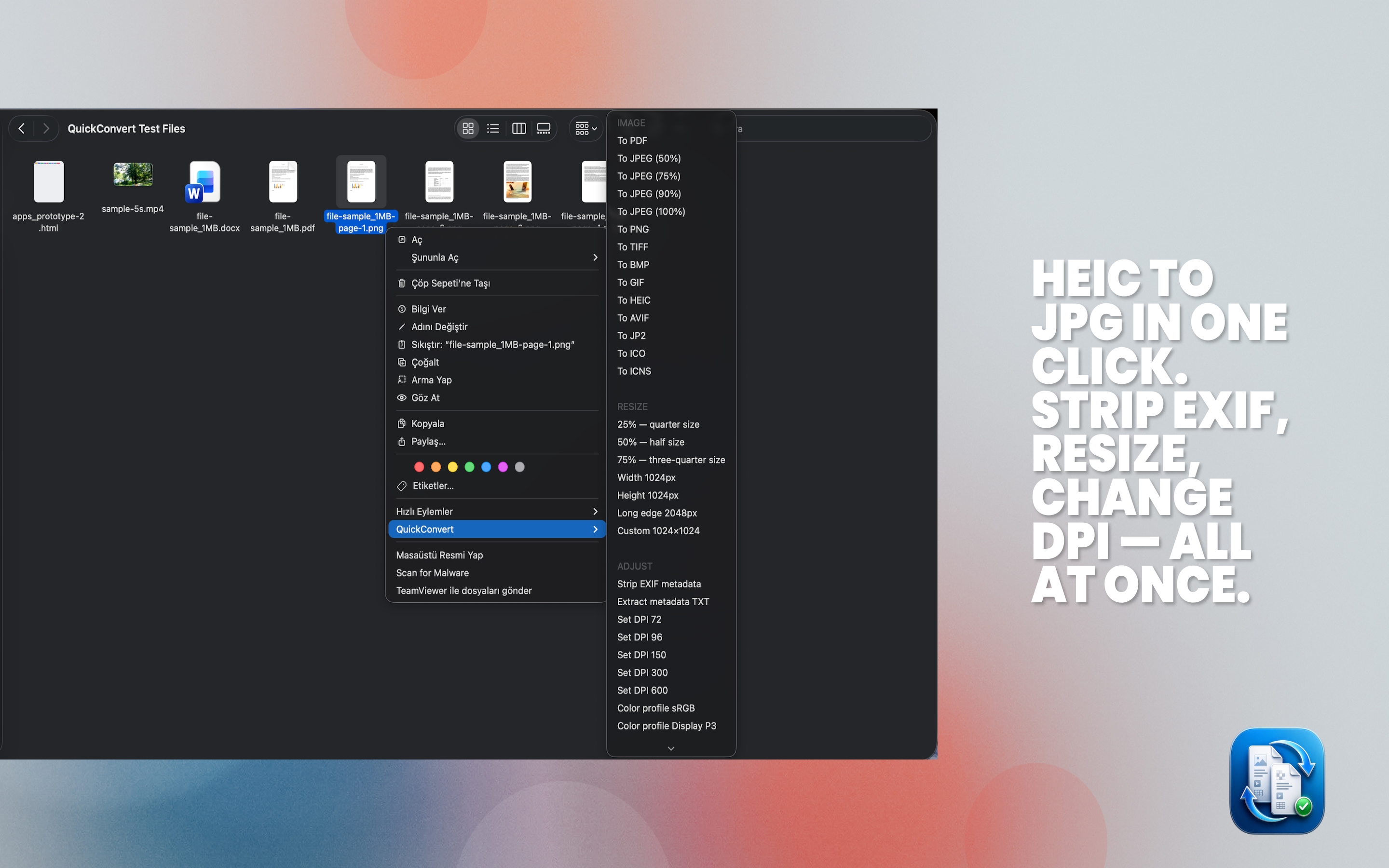Open the group-by dropdown in Finder toolbar
The width and height of the screenshot is (1389, 868).
coord(586,129)
